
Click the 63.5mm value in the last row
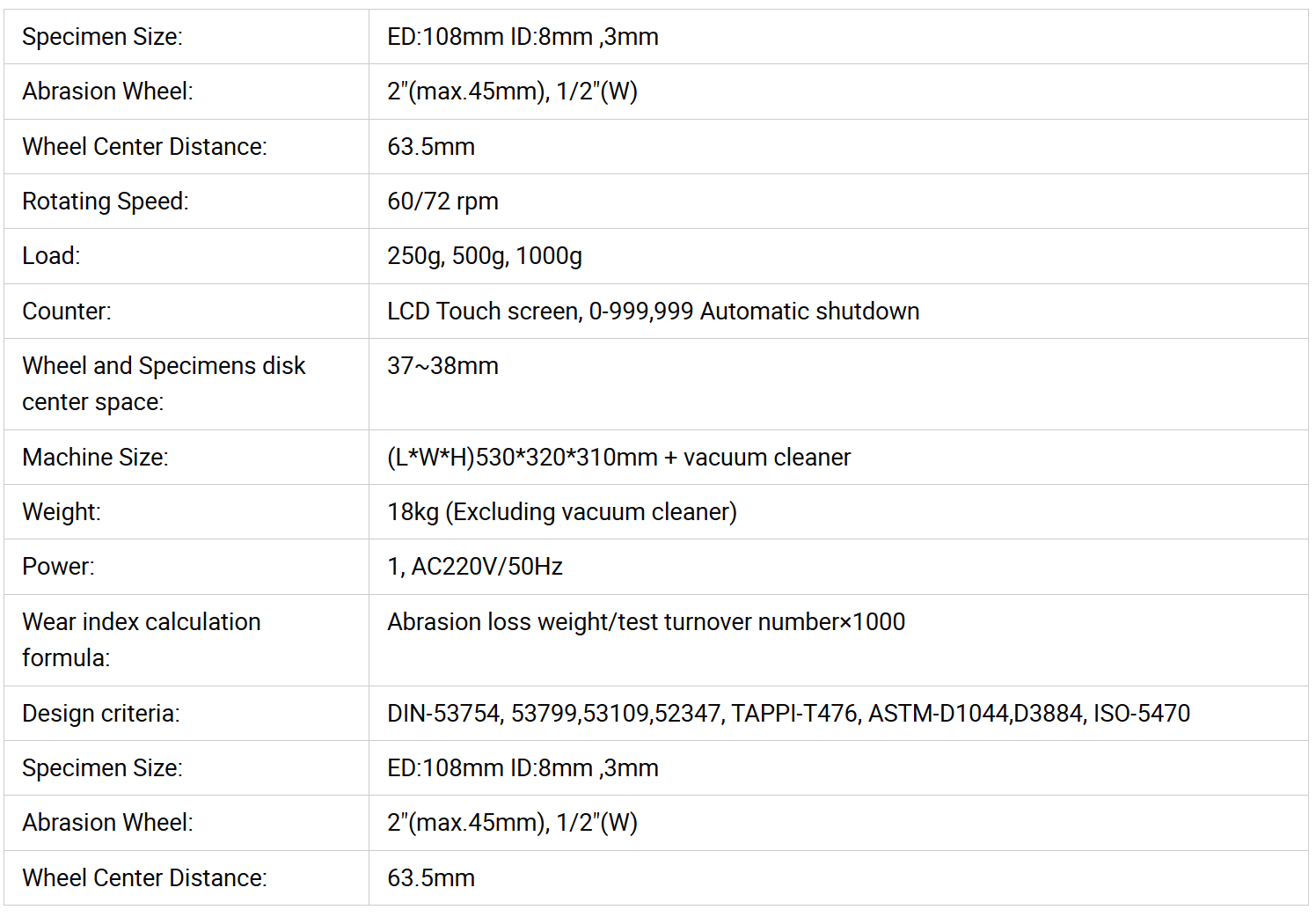tap(431, 878)
